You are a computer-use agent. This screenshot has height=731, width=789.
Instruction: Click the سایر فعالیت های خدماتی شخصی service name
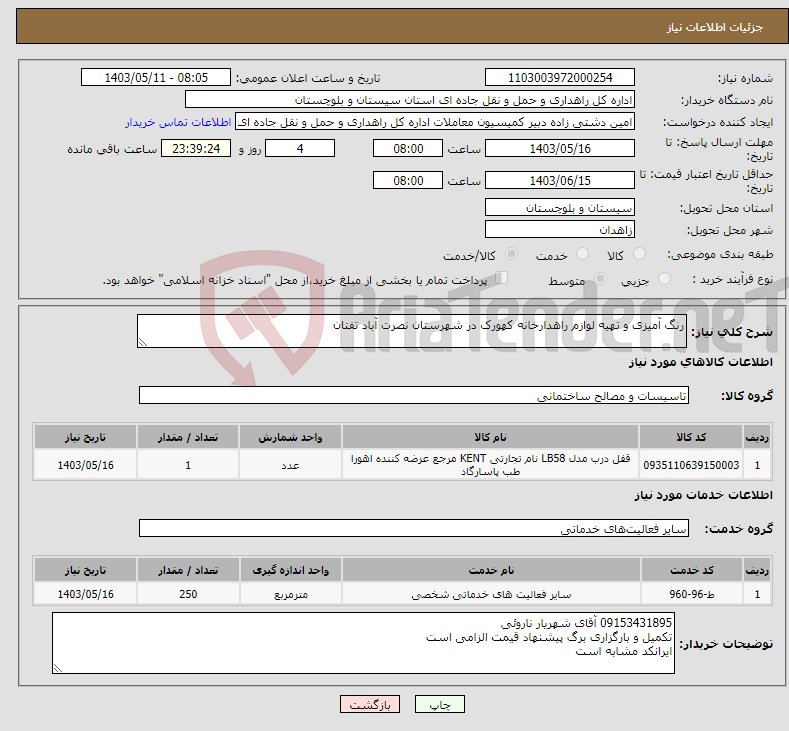[491, 594]
